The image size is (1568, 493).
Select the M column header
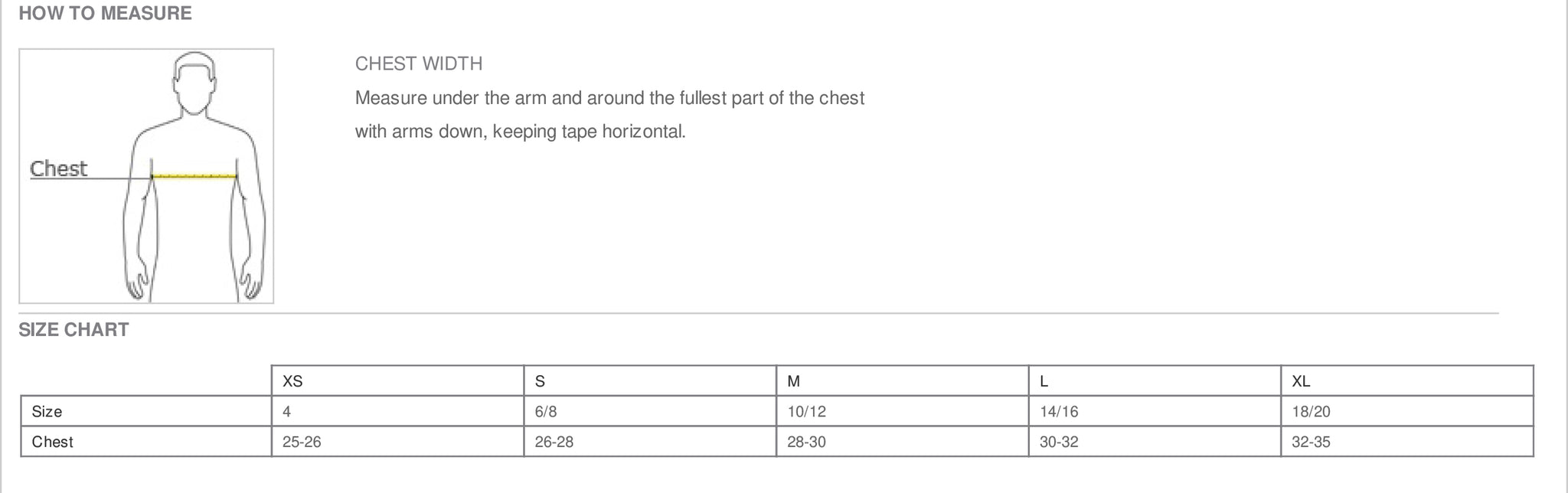coord(903,381)
